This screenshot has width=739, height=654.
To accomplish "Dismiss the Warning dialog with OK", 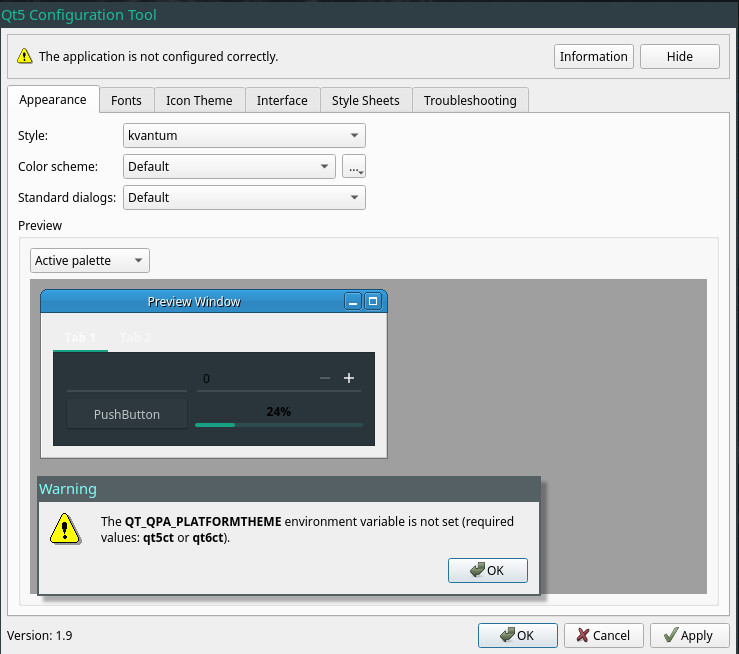I will point(488,570).
